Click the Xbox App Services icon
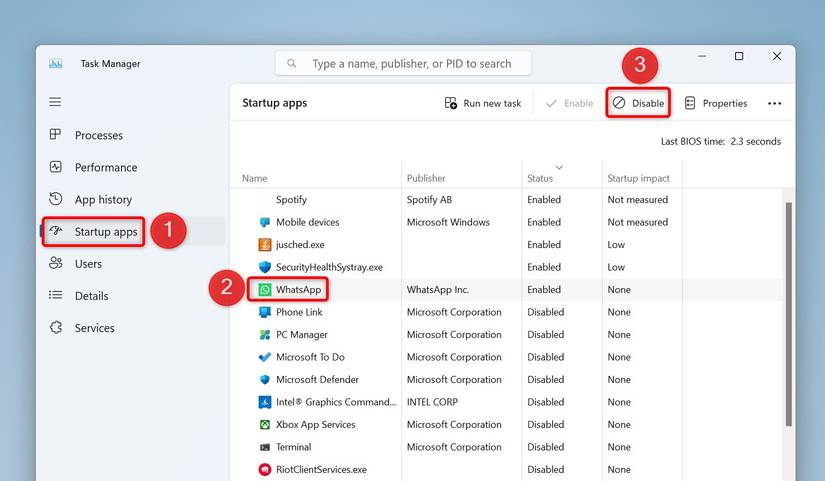This screenshot has width=825, height=481. [x=265, y=424]
